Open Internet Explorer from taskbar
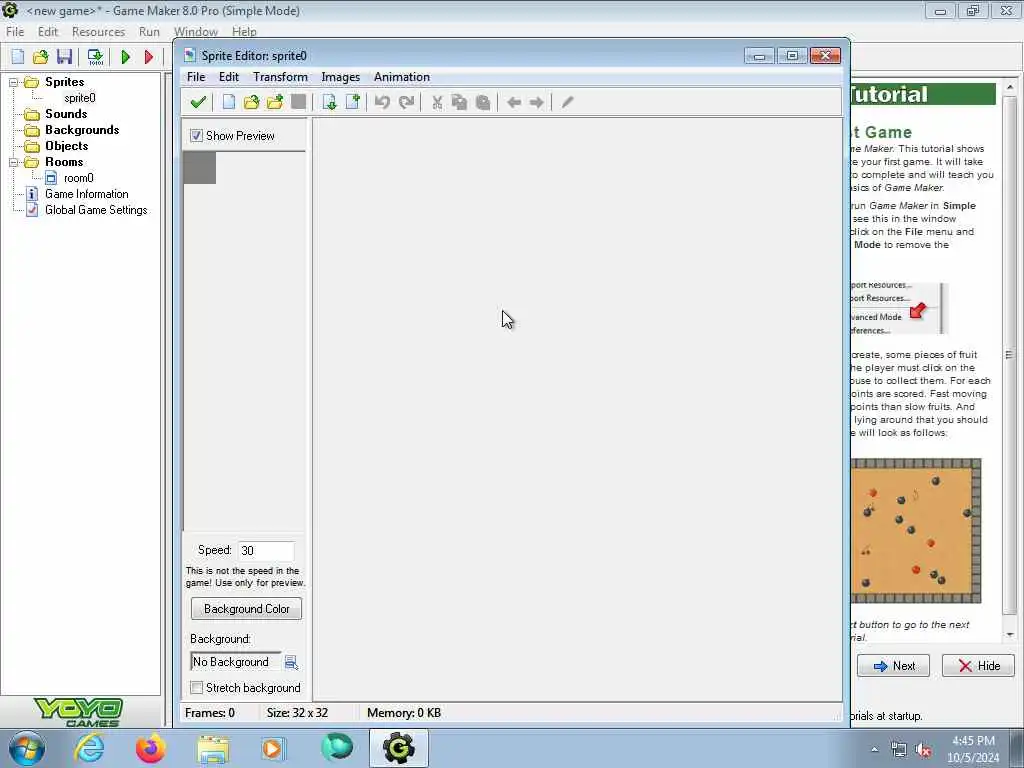The height and width of the screenshot is (768, 1024). [89, 748]
